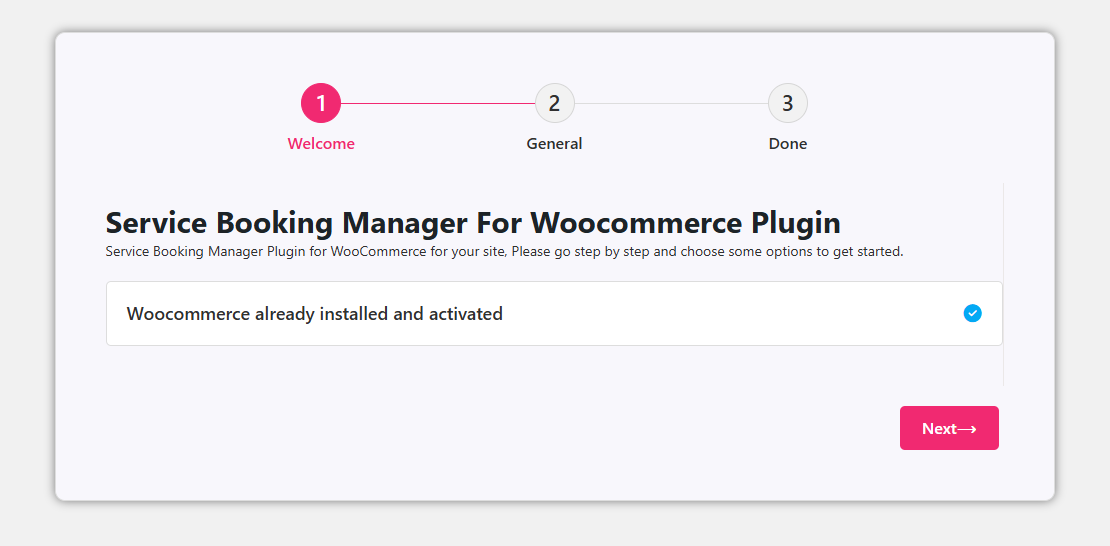Screen dimensions: 1110x546
Task: Click the Welcome step label
Action: [321, 144]
